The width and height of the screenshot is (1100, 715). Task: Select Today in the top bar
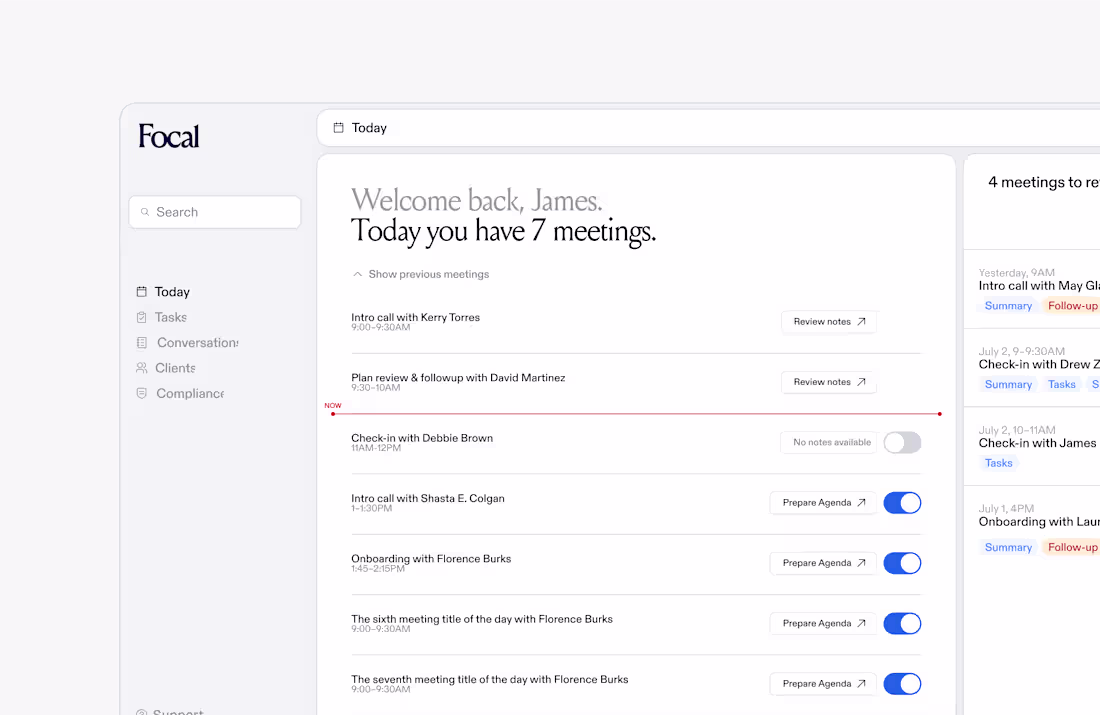tap(369, 128)
